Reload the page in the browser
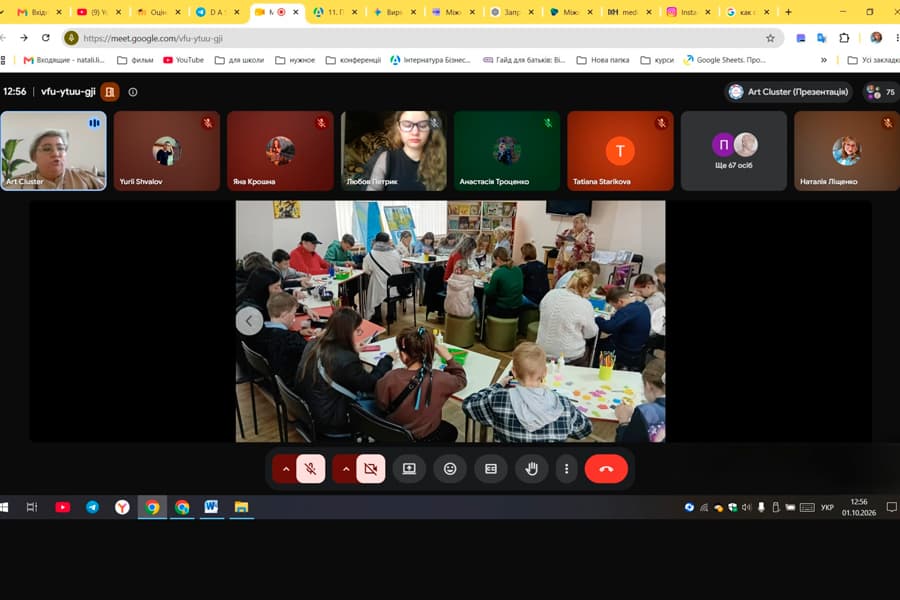 point(46,38)
